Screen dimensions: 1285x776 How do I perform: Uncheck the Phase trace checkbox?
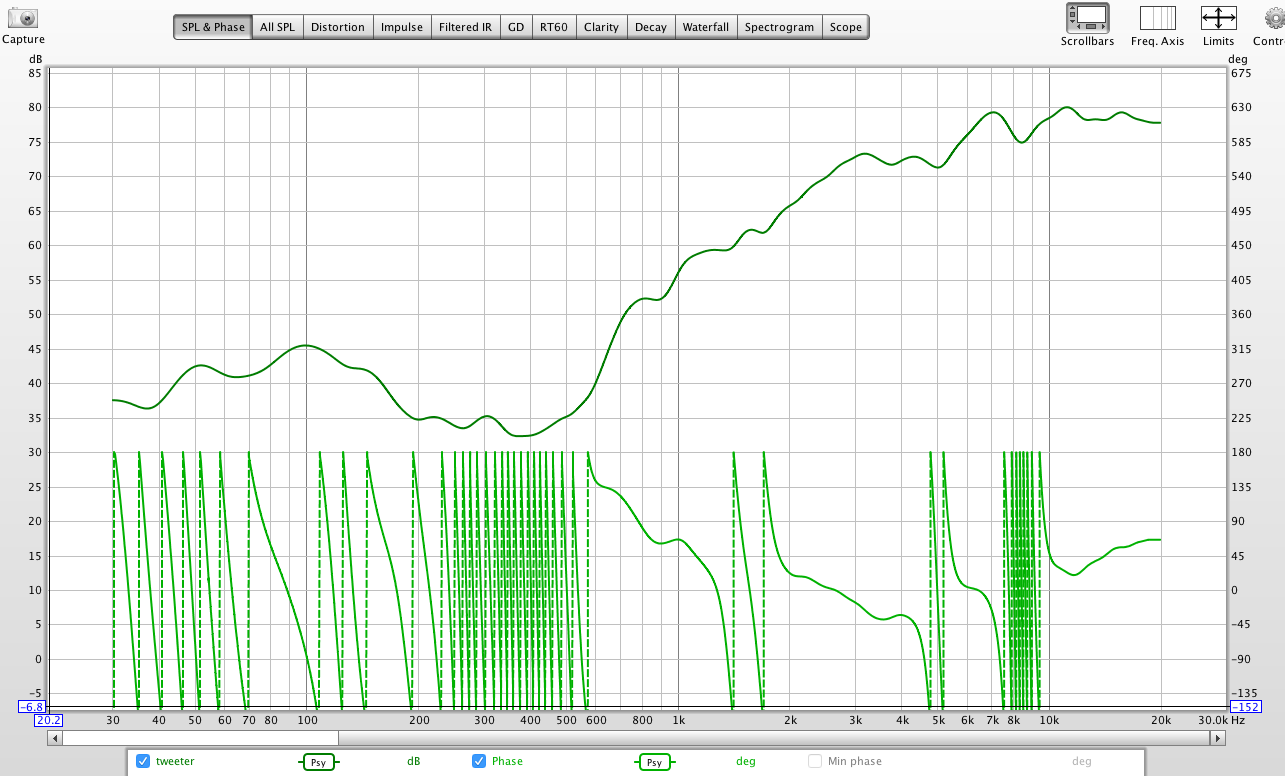479,761
